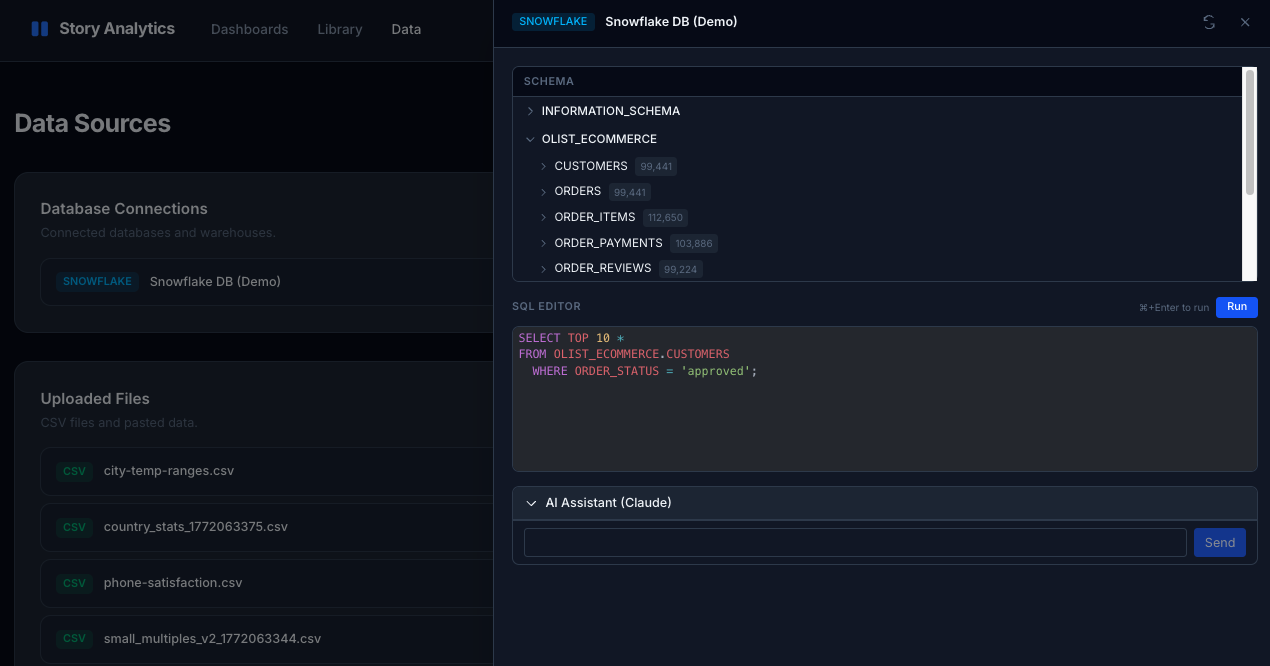
Task: Click the ⌘+Enter to run hint
Action: pyautogui.click(x=1174, y=308)
